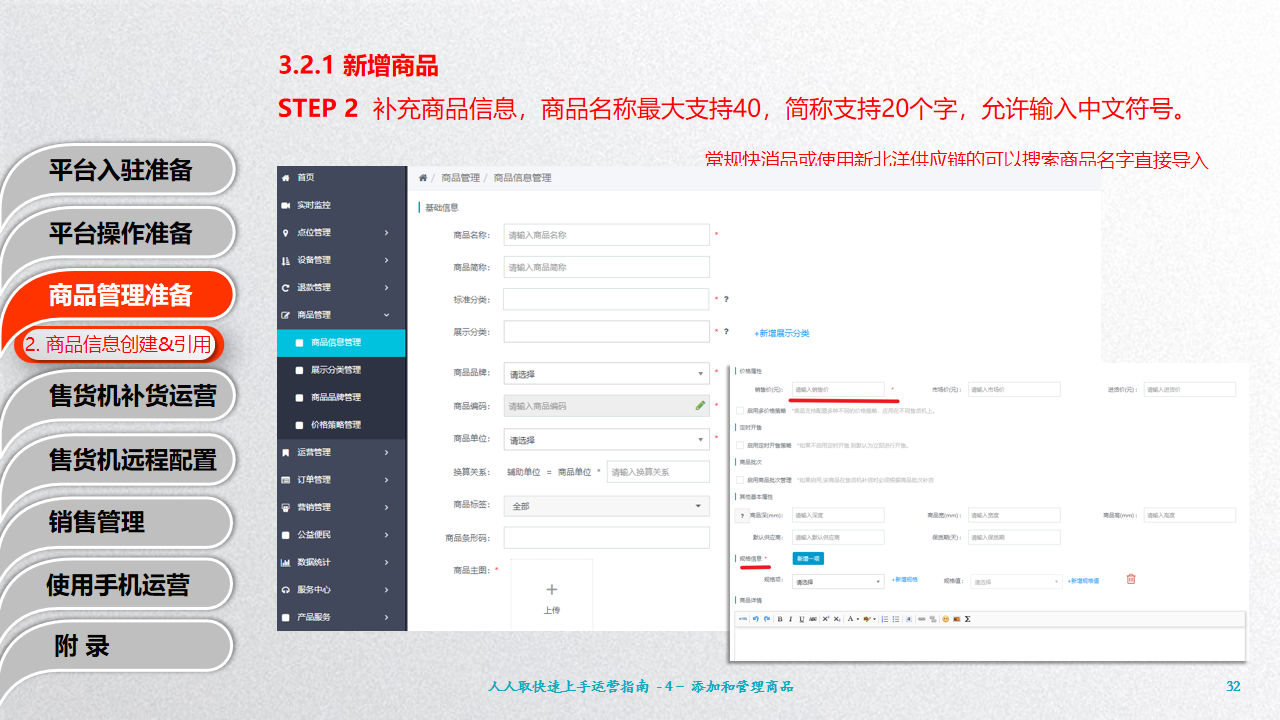This screenshot has height=720, width=1280.
Task: Click the HTML source view editor icon
Action: tap(743, 619)
